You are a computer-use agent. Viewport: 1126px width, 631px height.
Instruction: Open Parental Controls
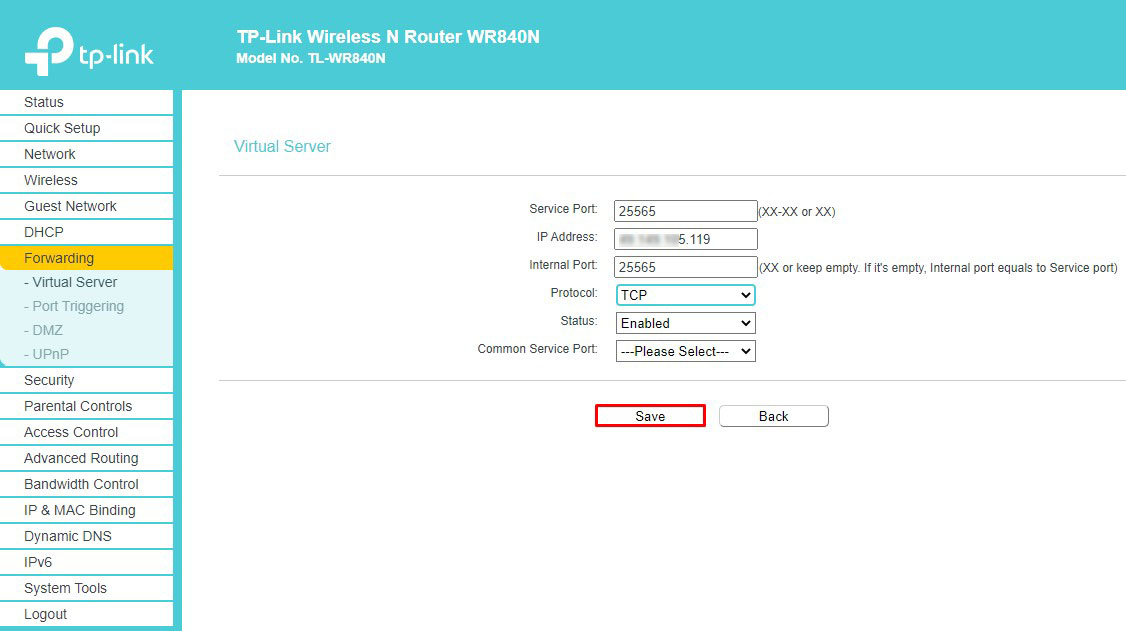86,406
